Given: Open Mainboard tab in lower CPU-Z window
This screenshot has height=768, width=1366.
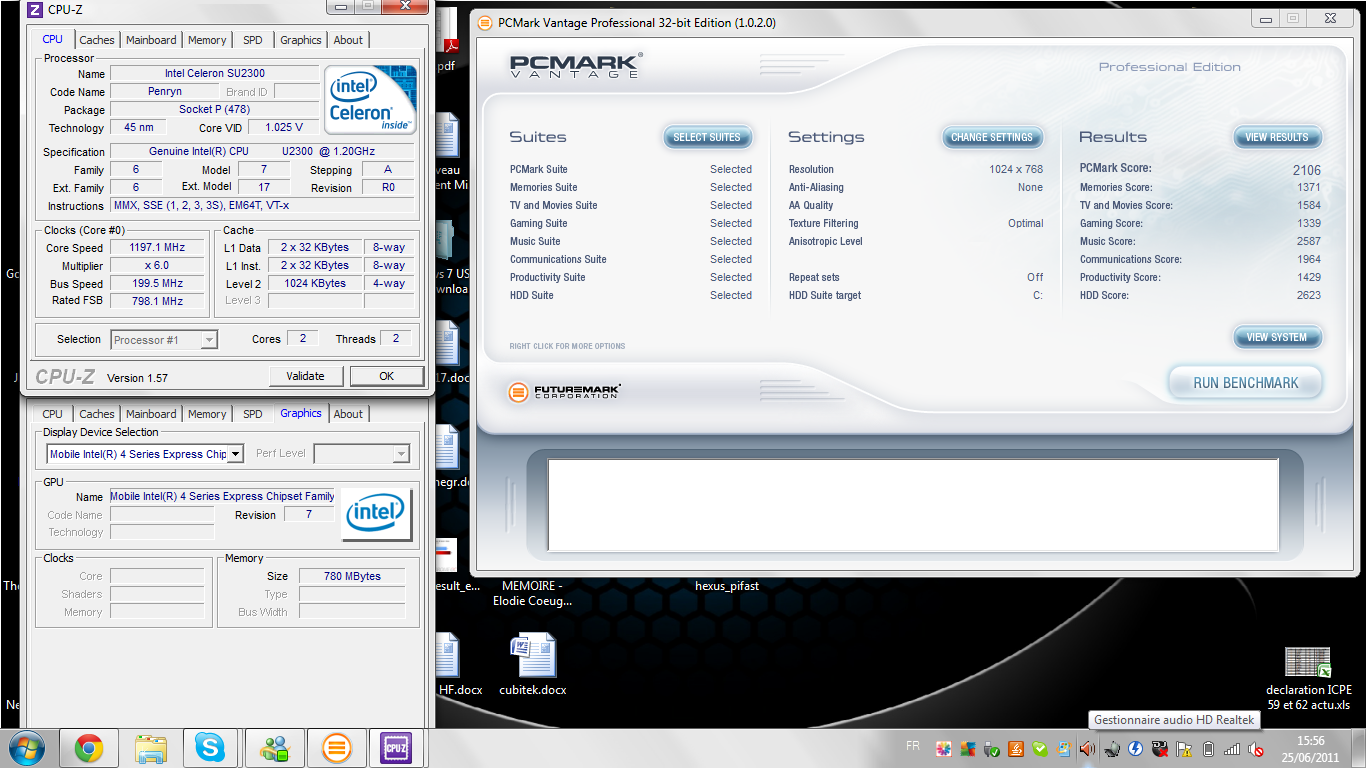Looking at the screenshot, I should click(151, 414).
